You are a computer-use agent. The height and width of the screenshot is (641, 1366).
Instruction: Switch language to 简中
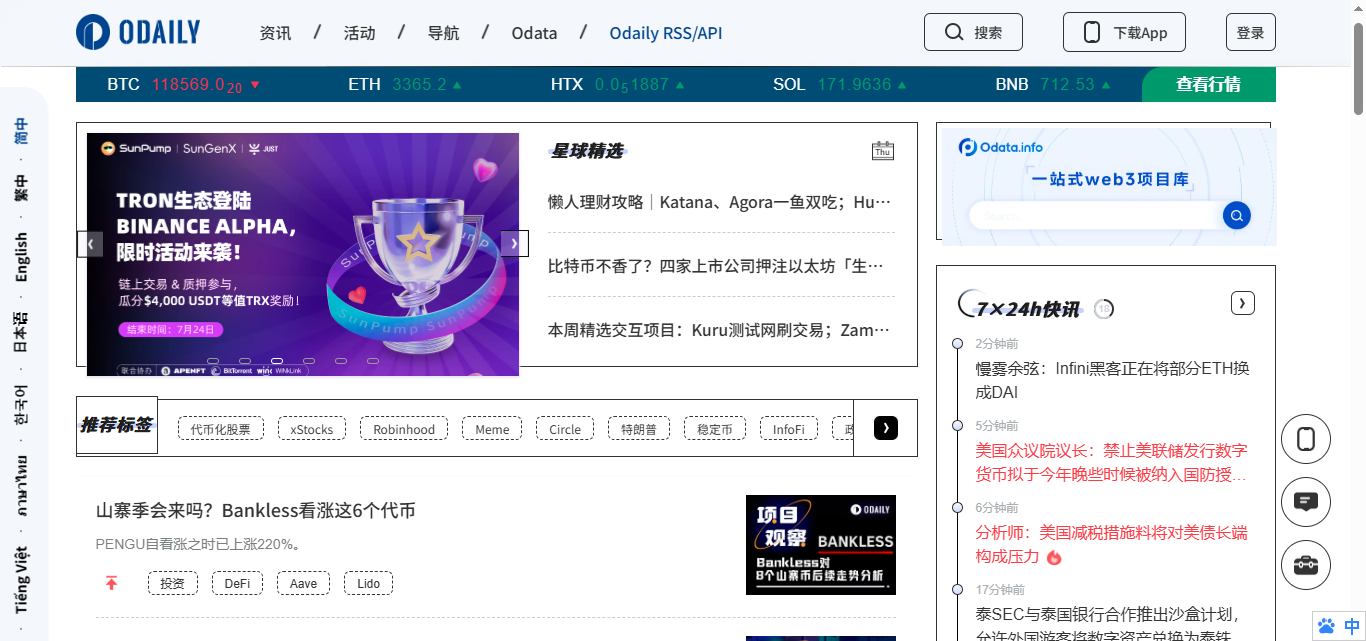[21, 131]
